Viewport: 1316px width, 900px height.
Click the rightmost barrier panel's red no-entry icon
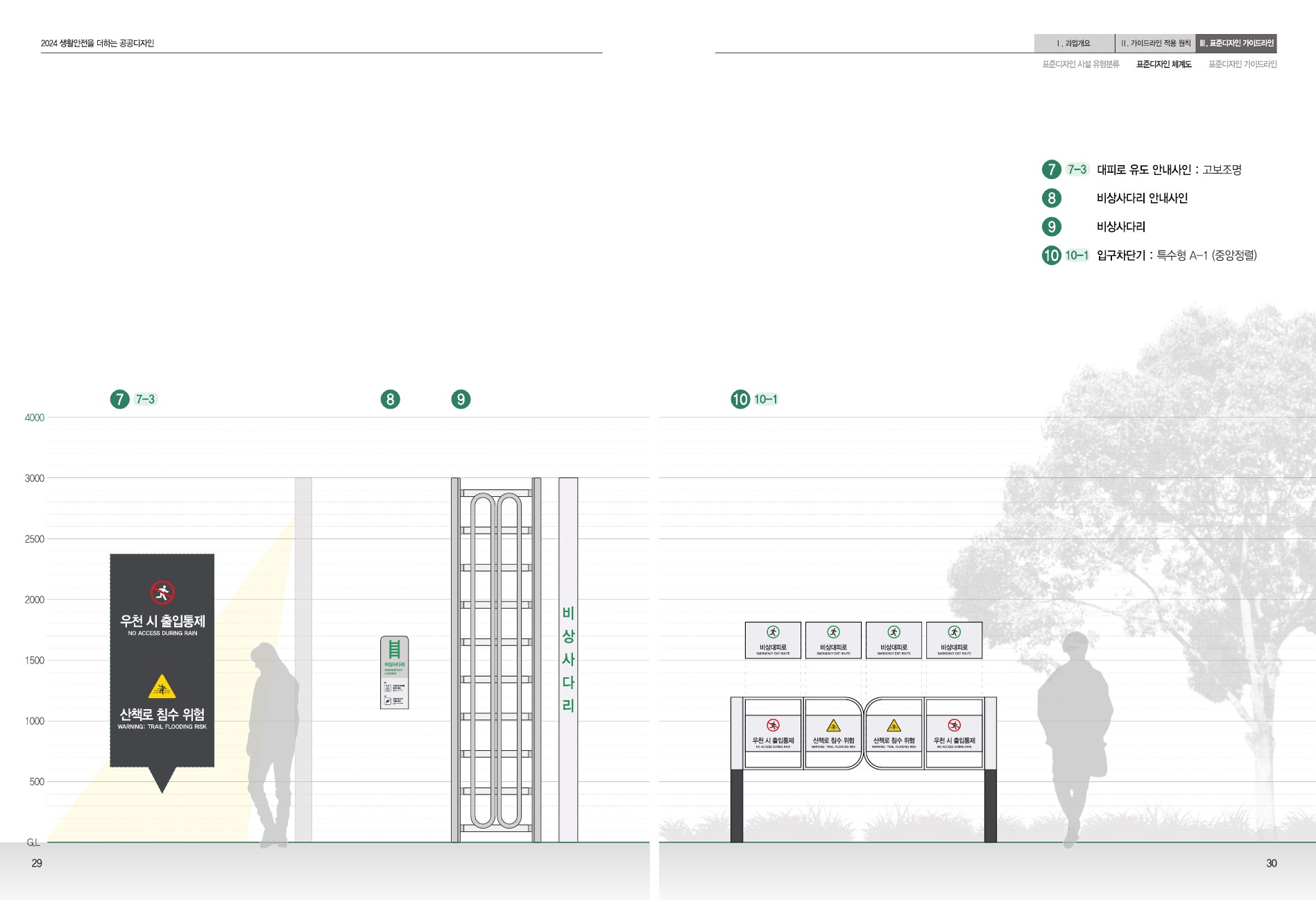click(955, 725)
